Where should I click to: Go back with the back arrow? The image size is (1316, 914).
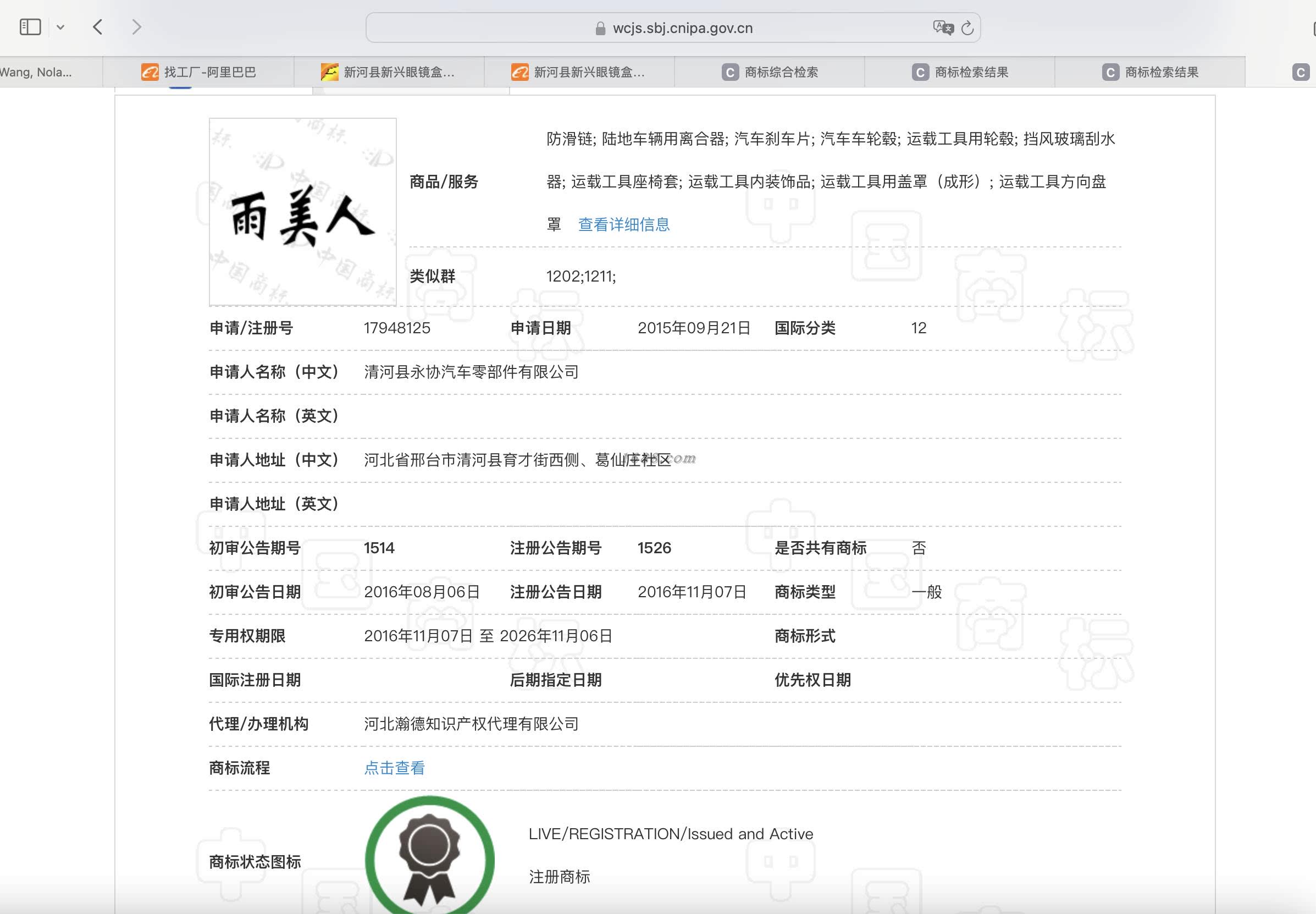point(98,27)
